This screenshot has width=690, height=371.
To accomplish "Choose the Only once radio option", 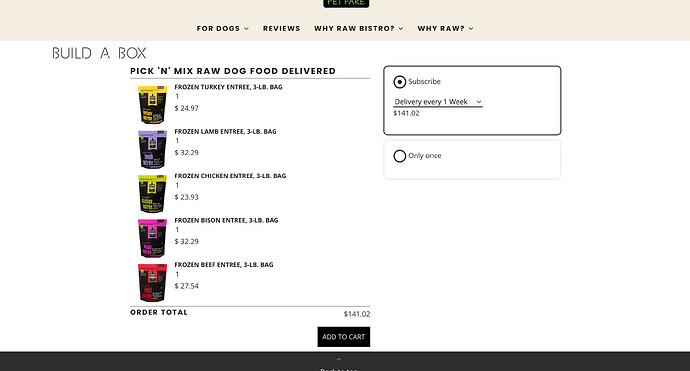I will coord(400,156).
